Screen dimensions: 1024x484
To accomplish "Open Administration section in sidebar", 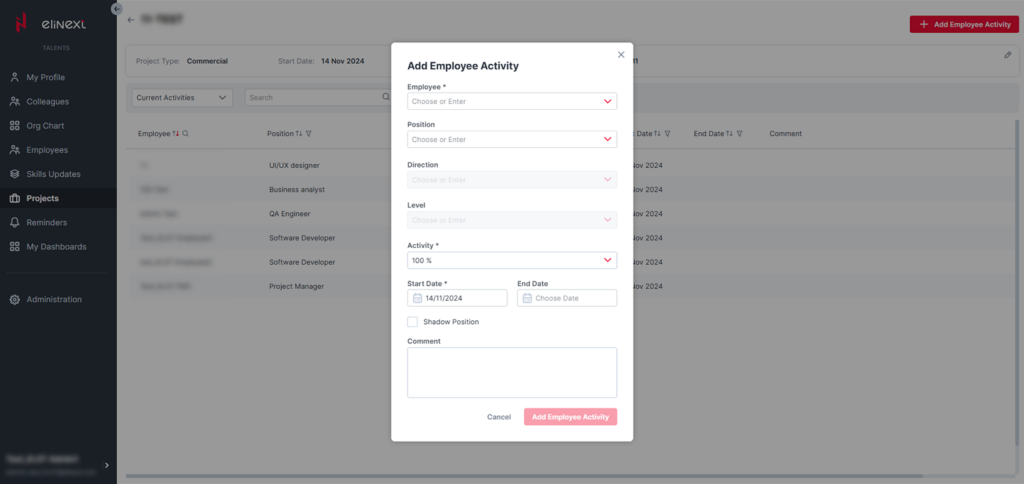I will coord(54,299).
